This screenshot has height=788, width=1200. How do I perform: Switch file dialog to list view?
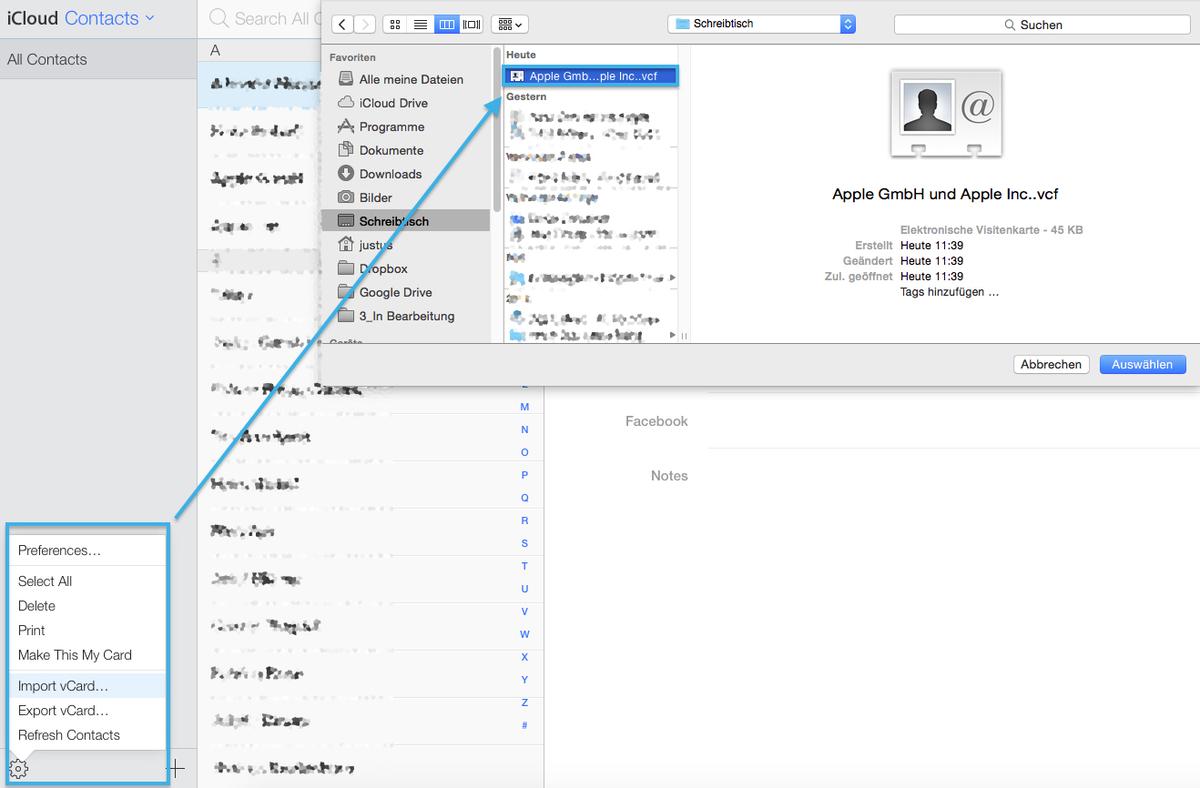pyautogui.click(x=421, y=24)
